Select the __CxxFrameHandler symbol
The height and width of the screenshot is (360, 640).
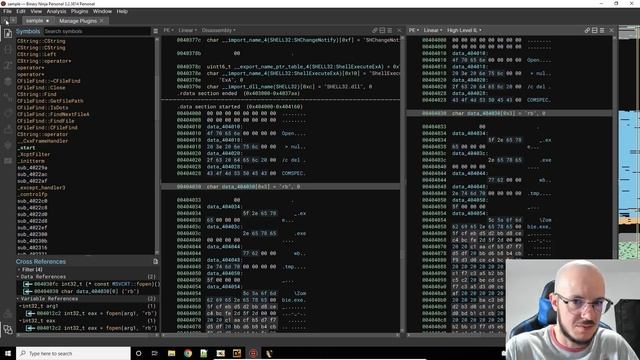pyautogui.click(x=42, y=141)
